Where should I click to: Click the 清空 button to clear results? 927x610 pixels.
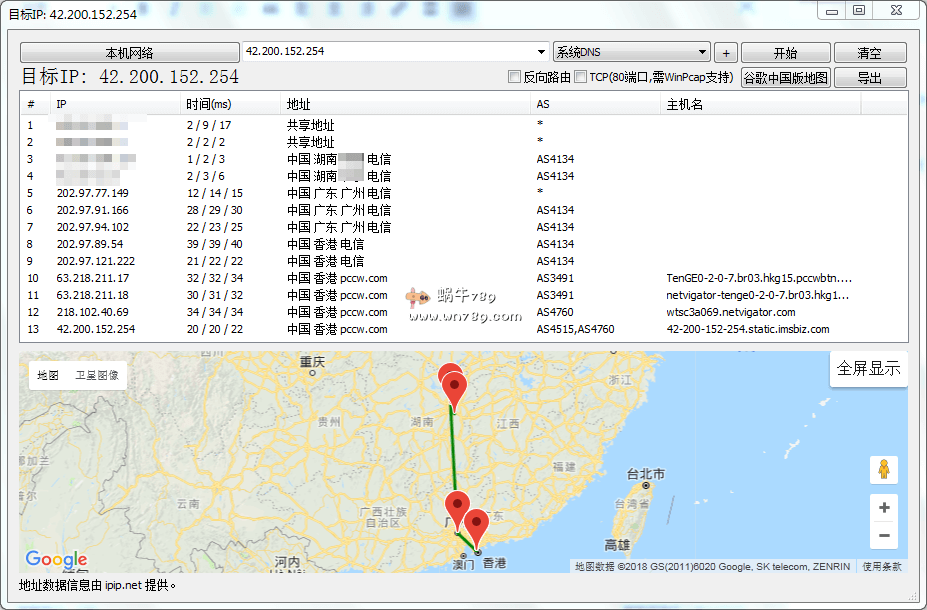(869, 53)
